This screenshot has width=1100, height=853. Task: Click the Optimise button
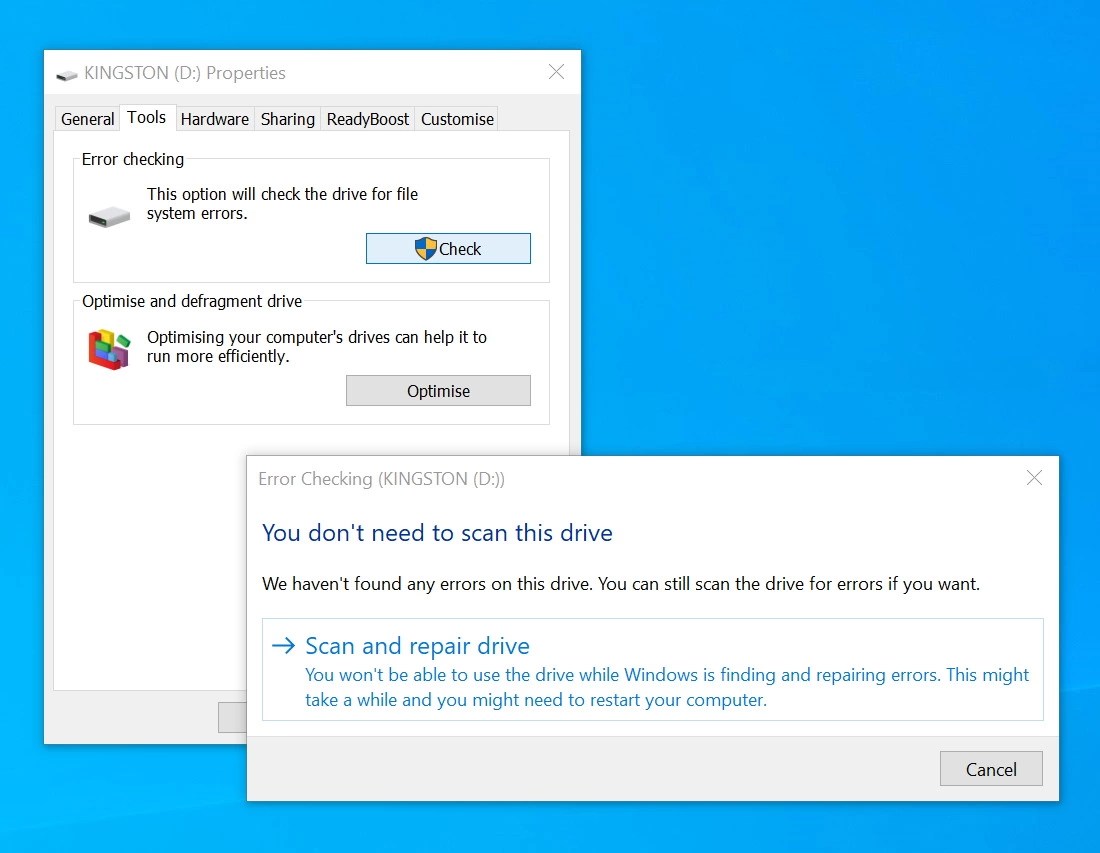coord(438,390)
